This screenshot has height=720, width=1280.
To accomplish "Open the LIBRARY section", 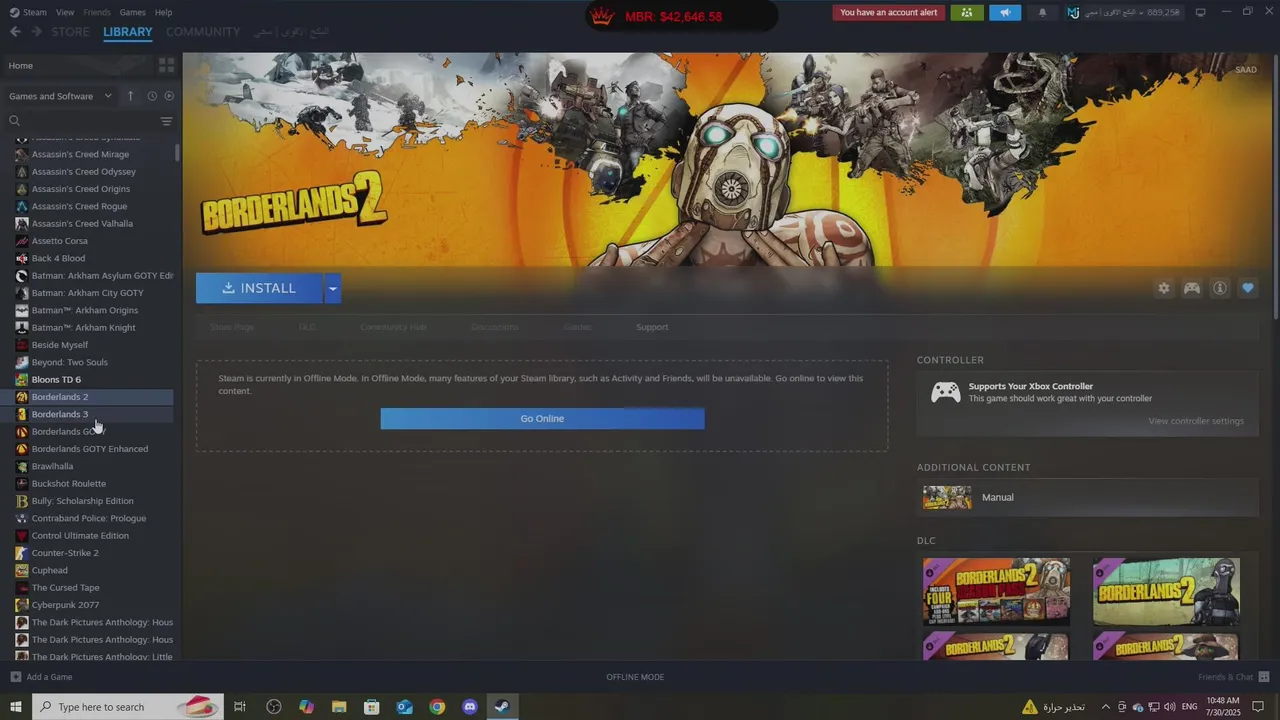I will 128,32.
